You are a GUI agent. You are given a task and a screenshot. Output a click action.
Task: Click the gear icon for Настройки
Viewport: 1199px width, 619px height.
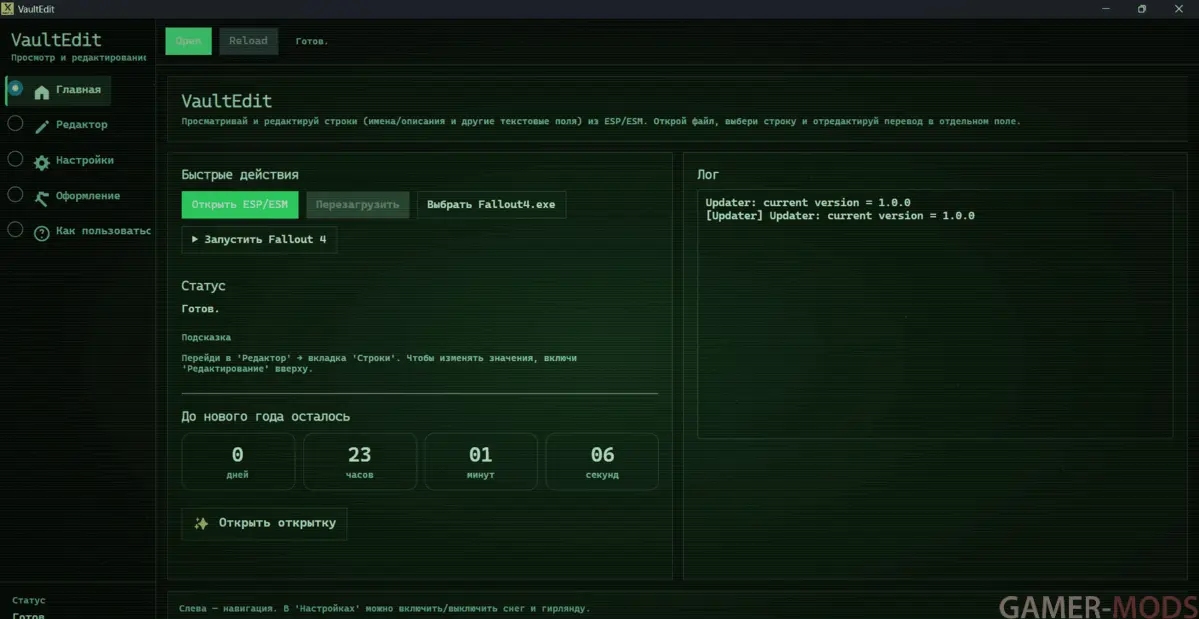pyautogui.click(x=42, y=162)
